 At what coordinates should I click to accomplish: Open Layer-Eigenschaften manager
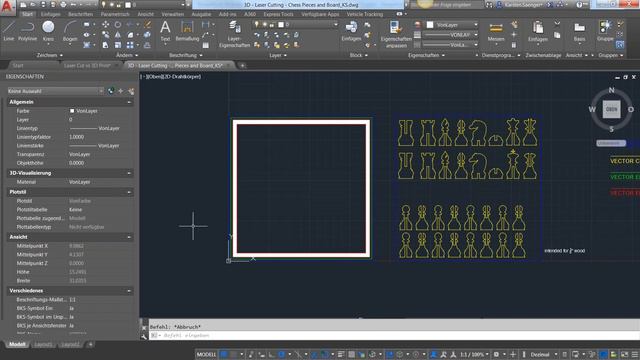(234, 34)
